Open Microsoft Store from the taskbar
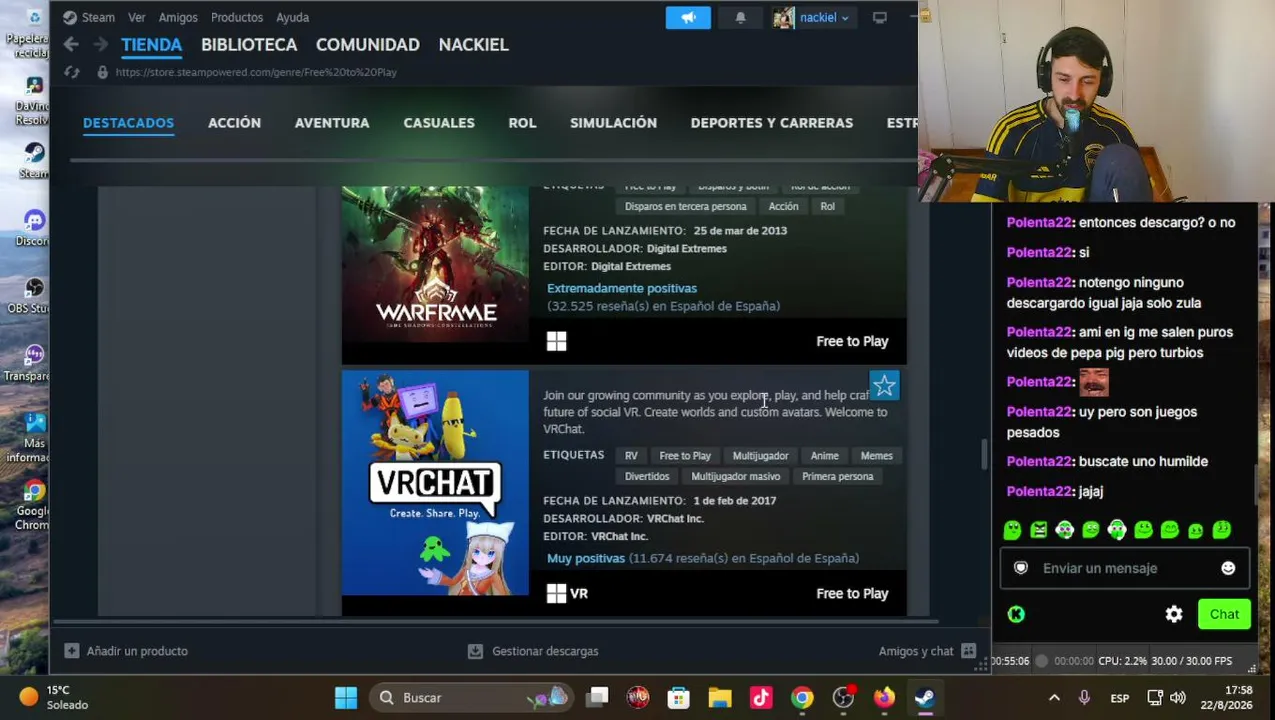1275x720 pixels. pyautogui.click(x=679, y=697)
